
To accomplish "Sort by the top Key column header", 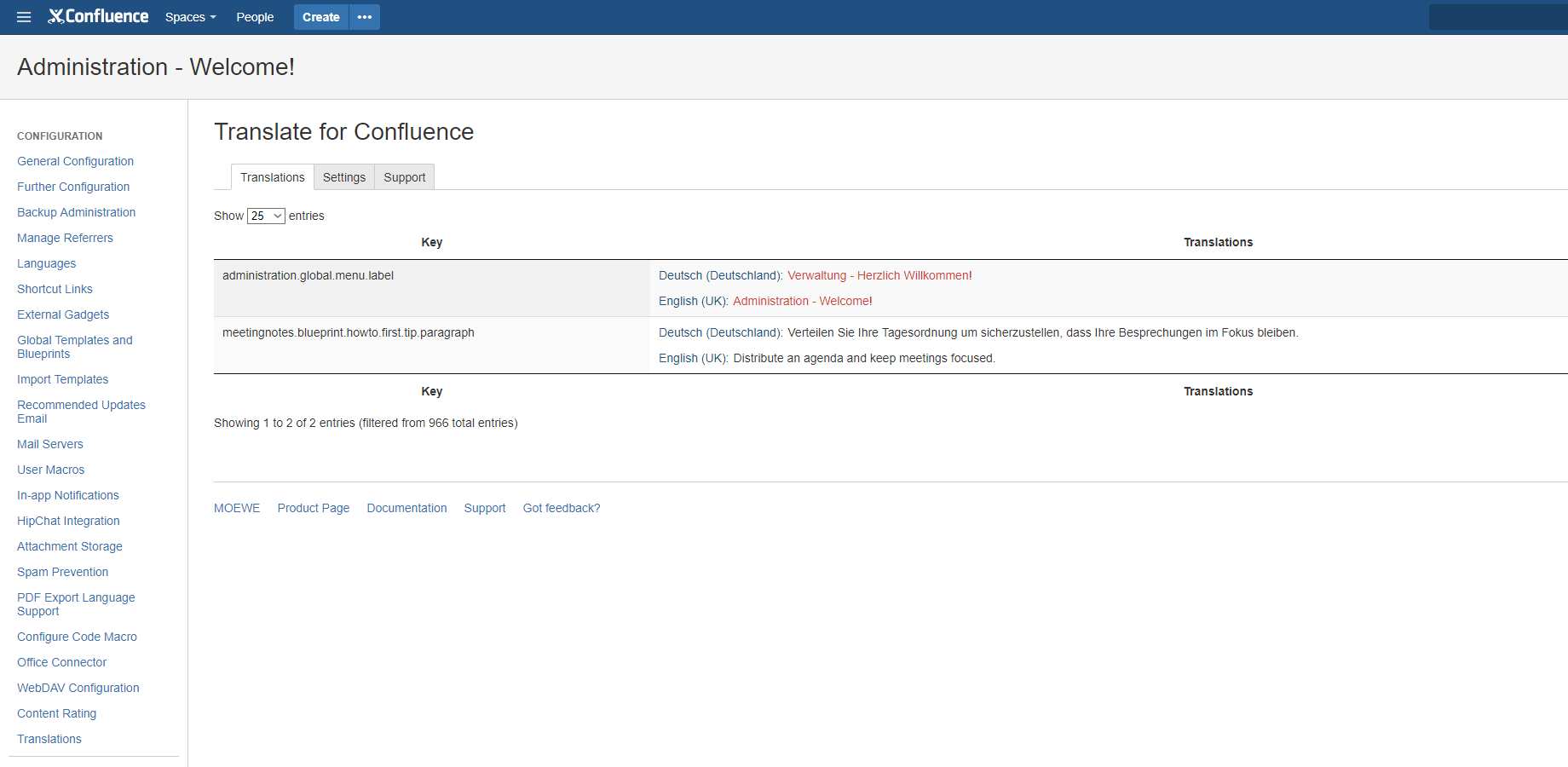I will [x=432, y=242].
